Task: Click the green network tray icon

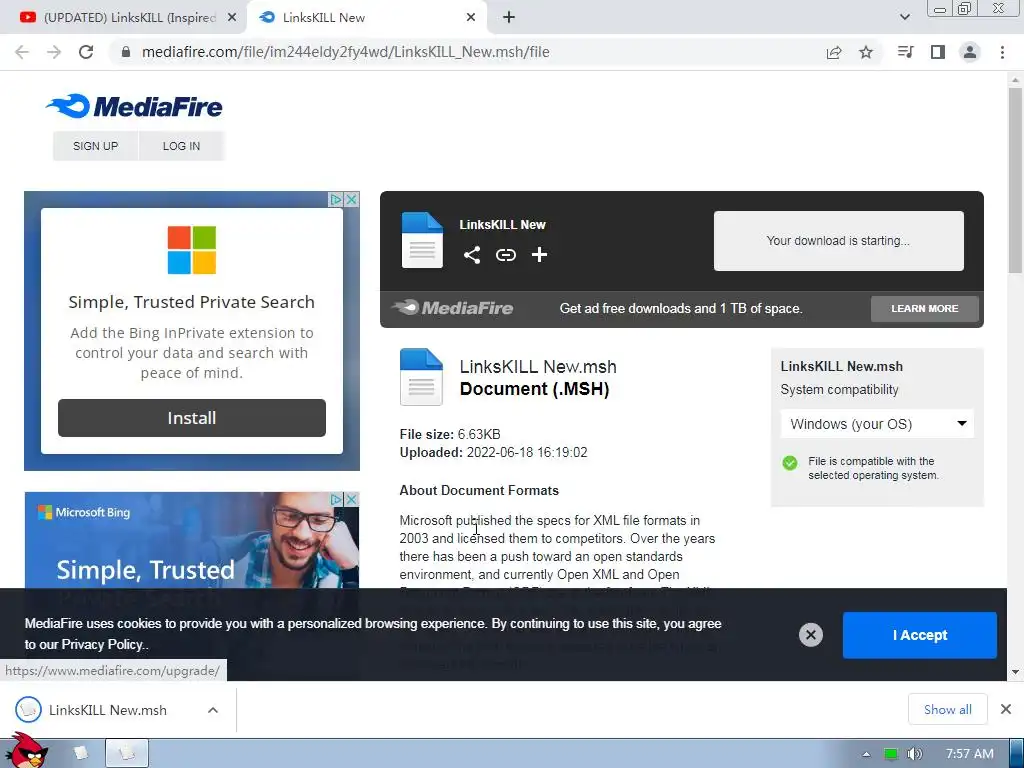Action: (x=891, y=754)
